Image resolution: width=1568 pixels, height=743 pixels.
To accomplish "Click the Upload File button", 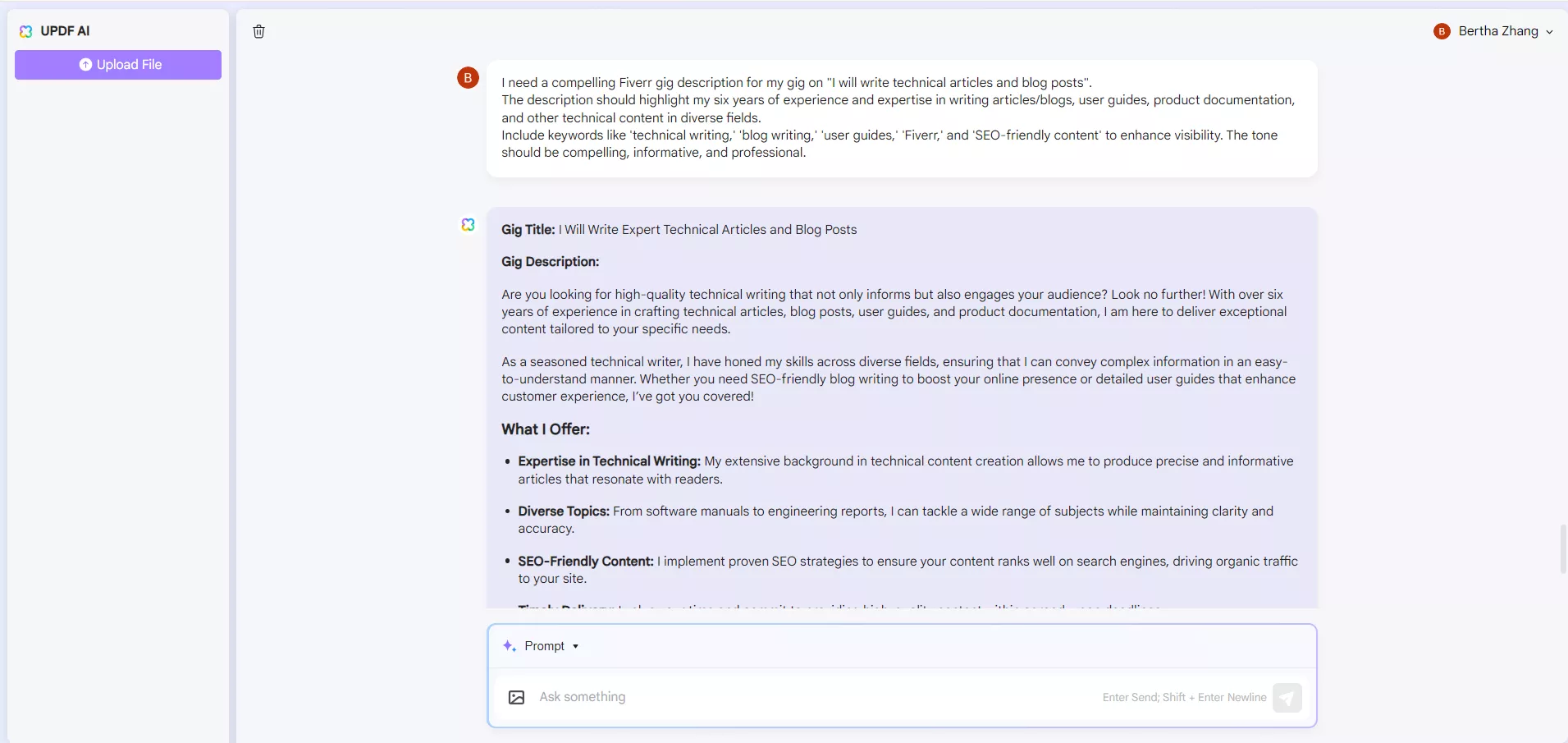I will point(117,64).
